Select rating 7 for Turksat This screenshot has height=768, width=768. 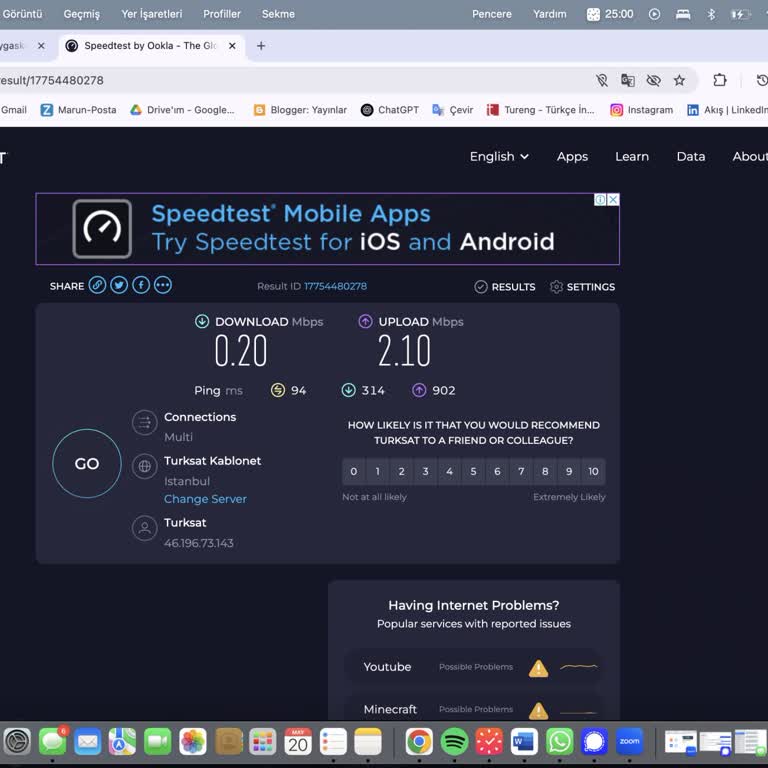click(x=521, y=471)
